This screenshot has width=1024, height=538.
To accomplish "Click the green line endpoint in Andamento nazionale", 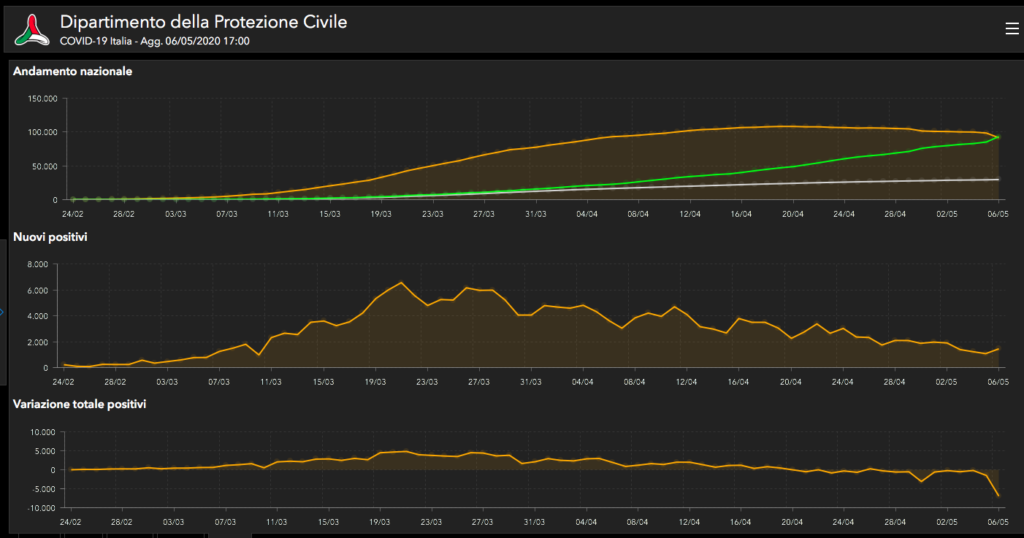I will point(998,137).
